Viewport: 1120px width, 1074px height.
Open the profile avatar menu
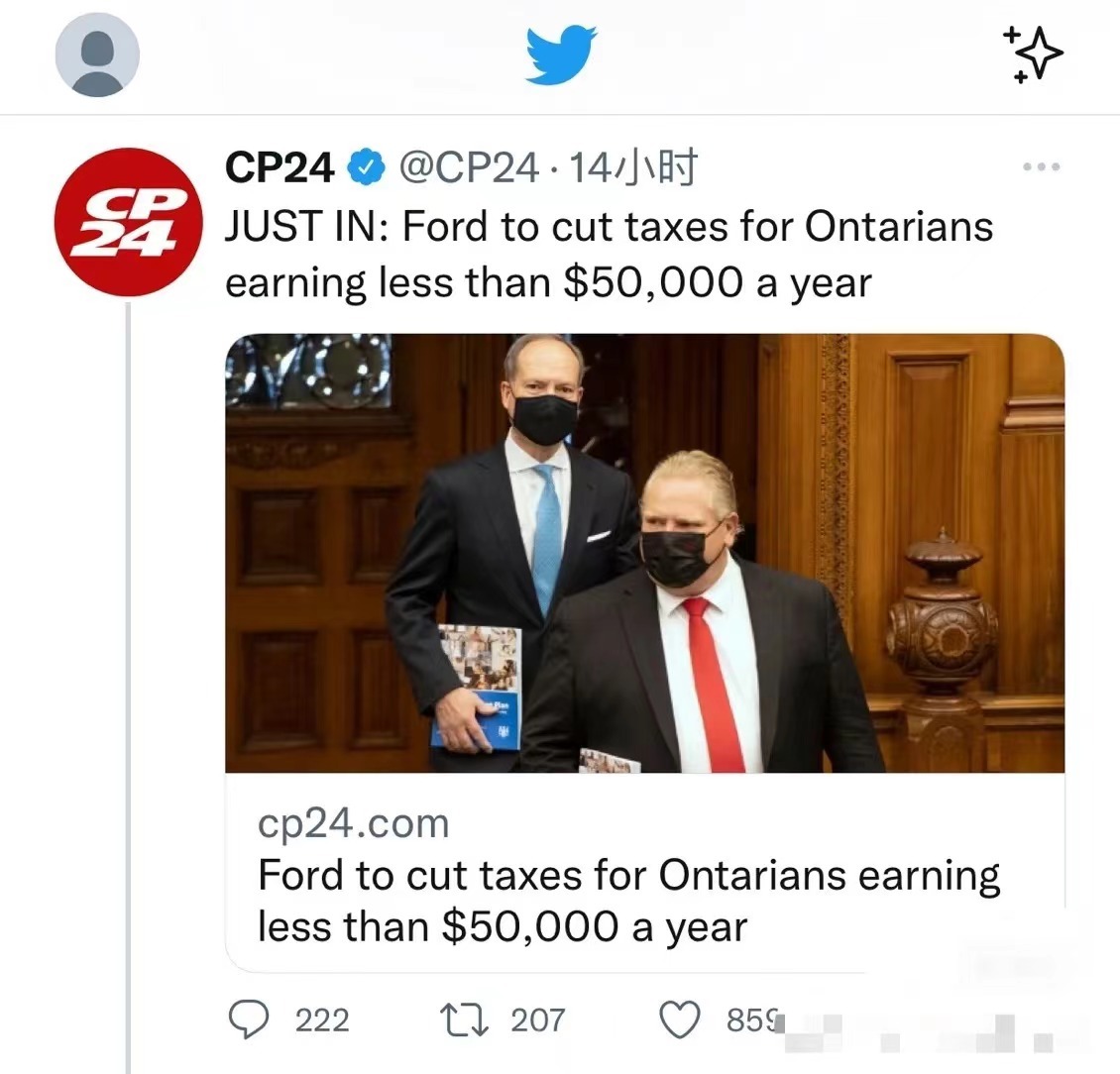point(97,54)
